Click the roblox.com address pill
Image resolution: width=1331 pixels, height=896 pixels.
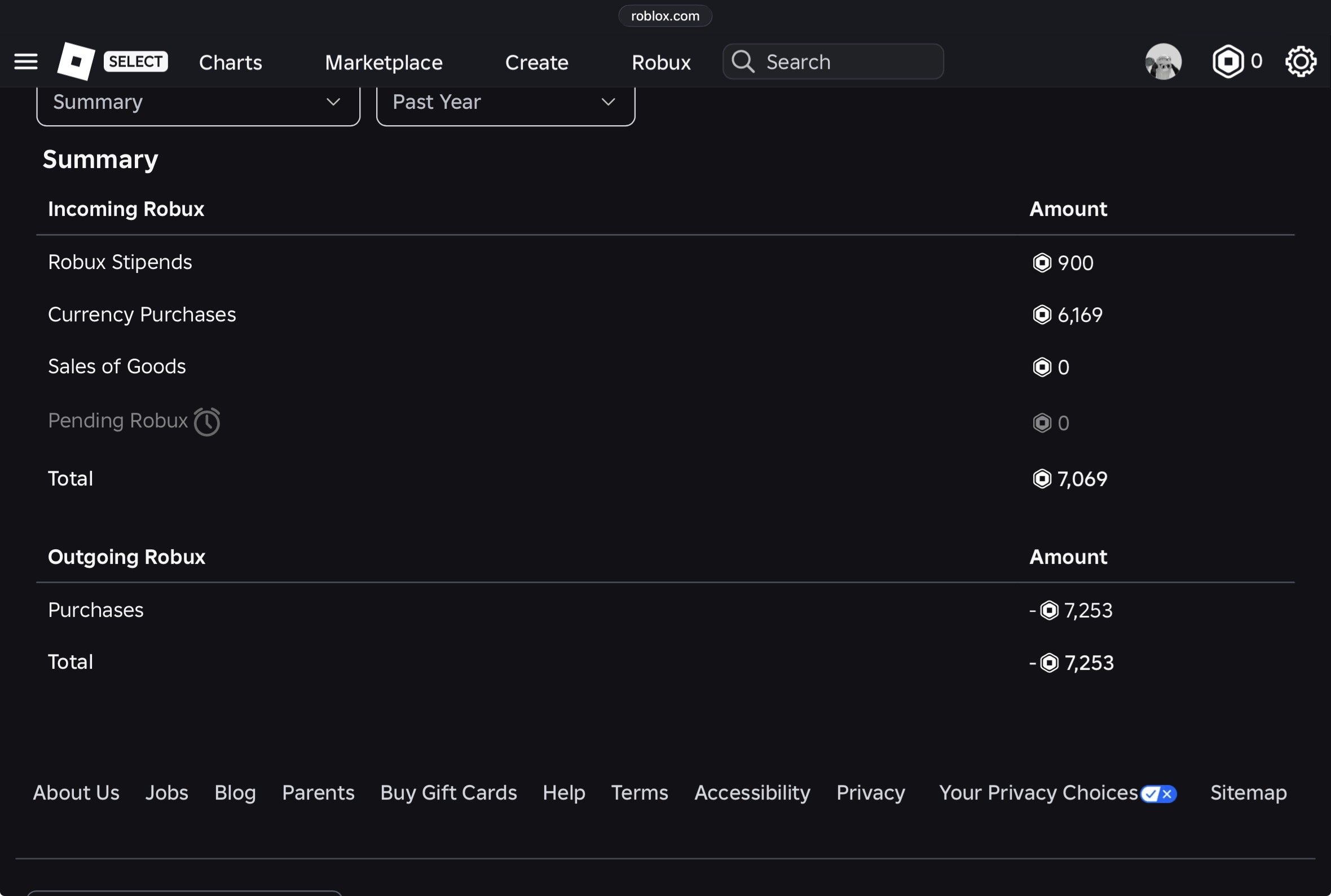[665, 16]
